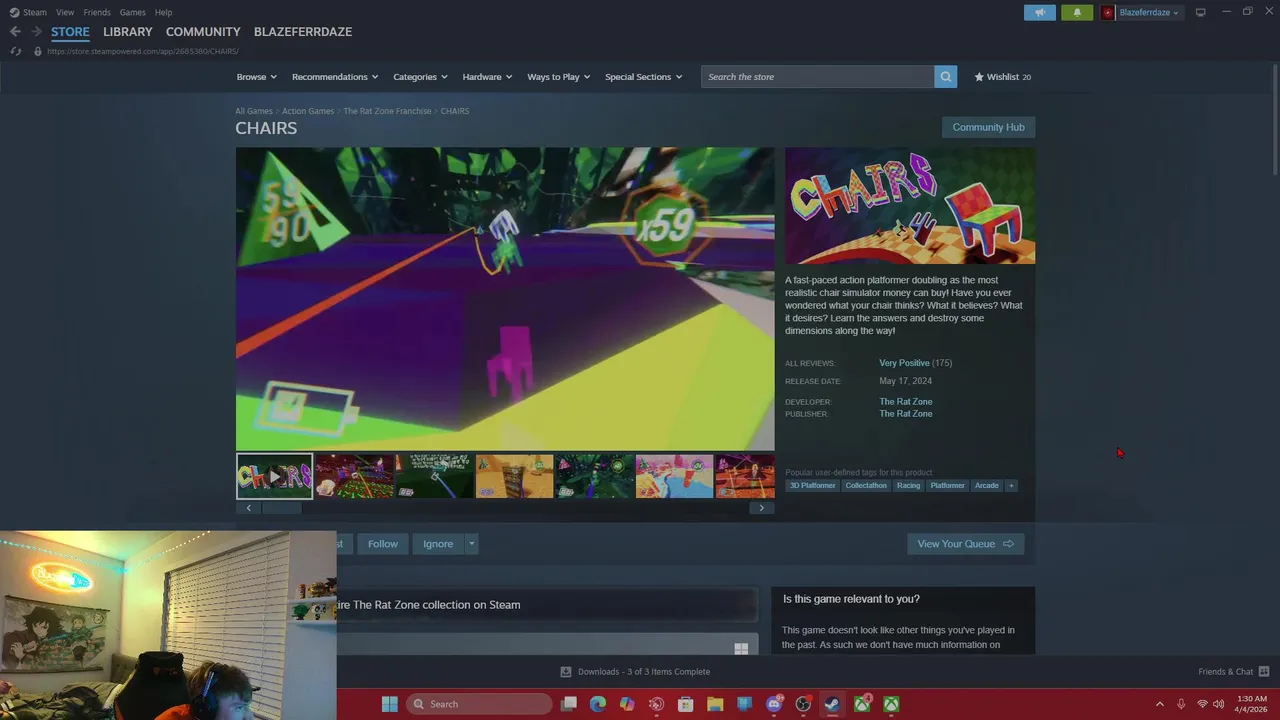Enter Big Picture mode via monitor icon
Viewport: 1280px width, 720px height.
(1200, 12)
